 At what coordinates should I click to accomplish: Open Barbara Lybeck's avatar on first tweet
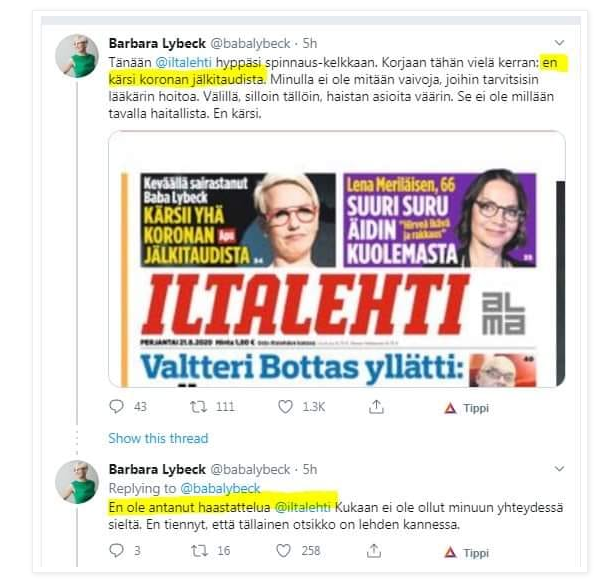77,56
